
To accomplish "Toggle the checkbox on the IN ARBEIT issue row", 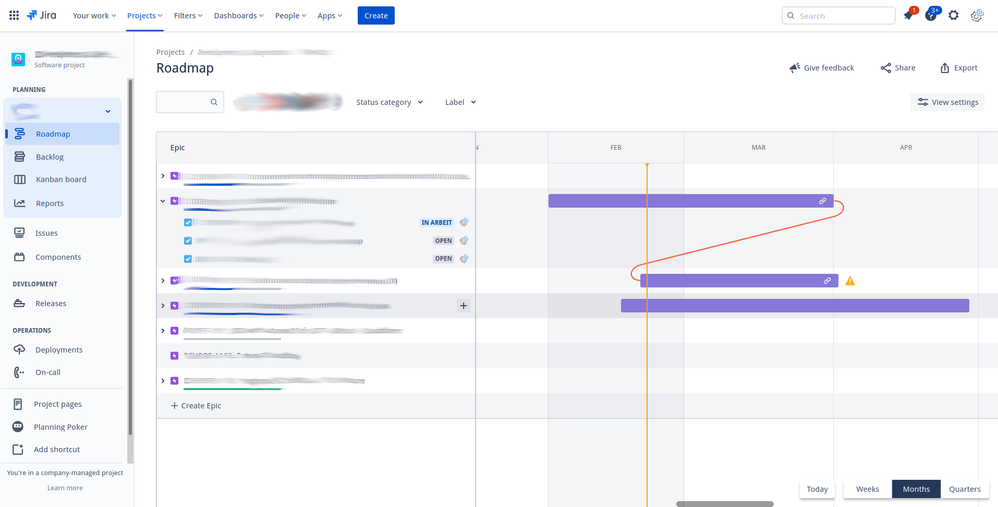I will click(x=188, y=222).
